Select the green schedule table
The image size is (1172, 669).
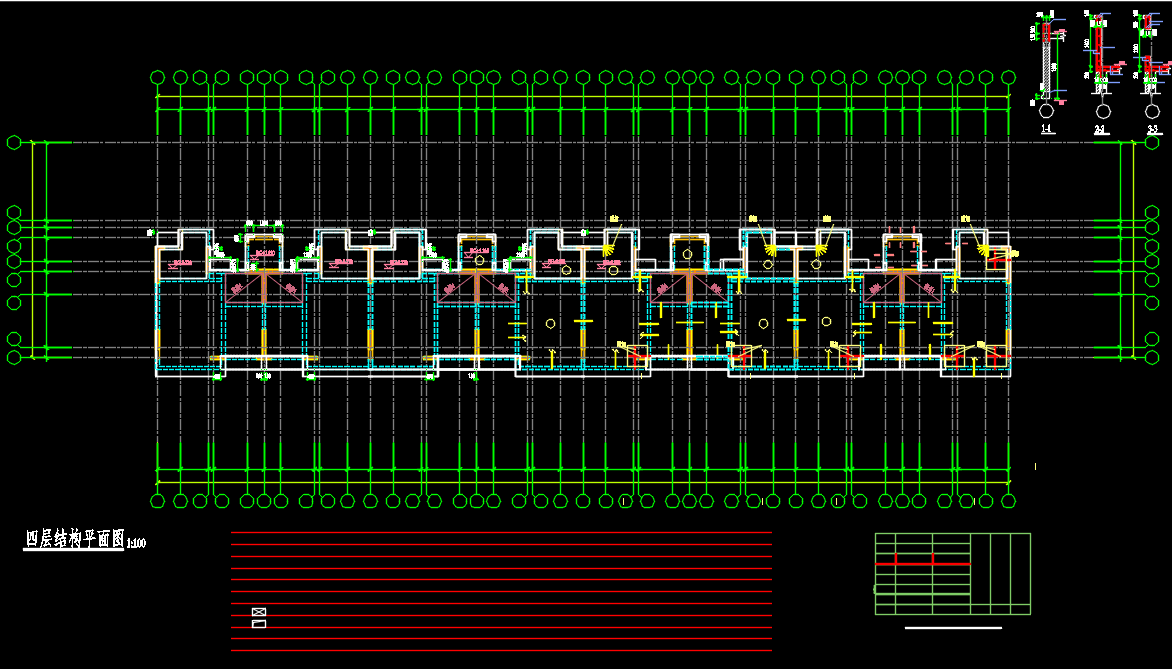pos(953,574)
